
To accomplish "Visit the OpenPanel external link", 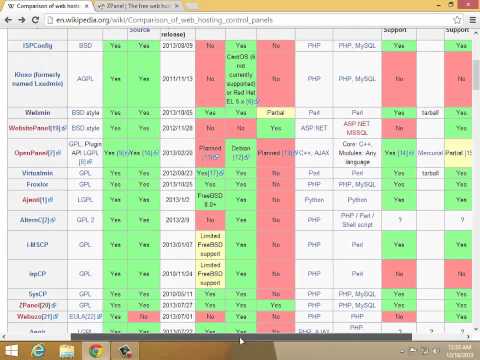I will 37,153.
